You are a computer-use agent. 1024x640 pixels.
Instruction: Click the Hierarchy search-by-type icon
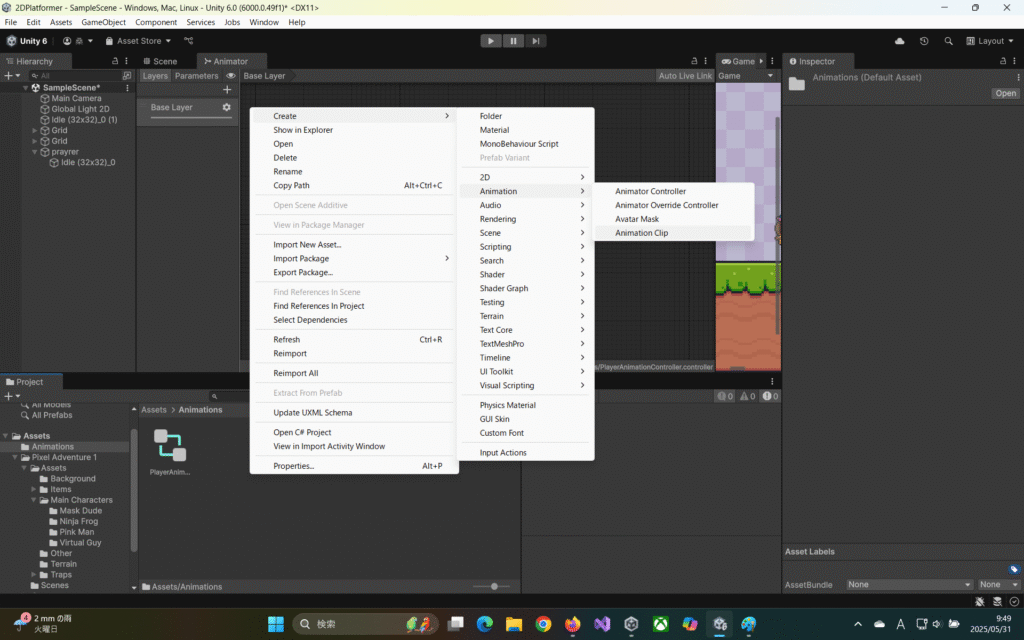(x=127, y=76)
